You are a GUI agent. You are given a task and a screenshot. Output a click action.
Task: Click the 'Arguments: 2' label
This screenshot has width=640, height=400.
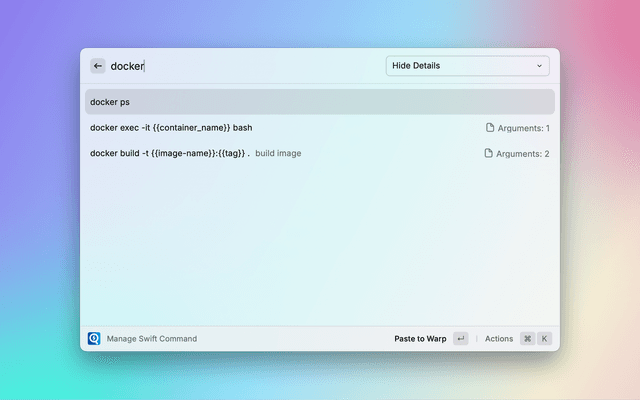click(522, 154)
